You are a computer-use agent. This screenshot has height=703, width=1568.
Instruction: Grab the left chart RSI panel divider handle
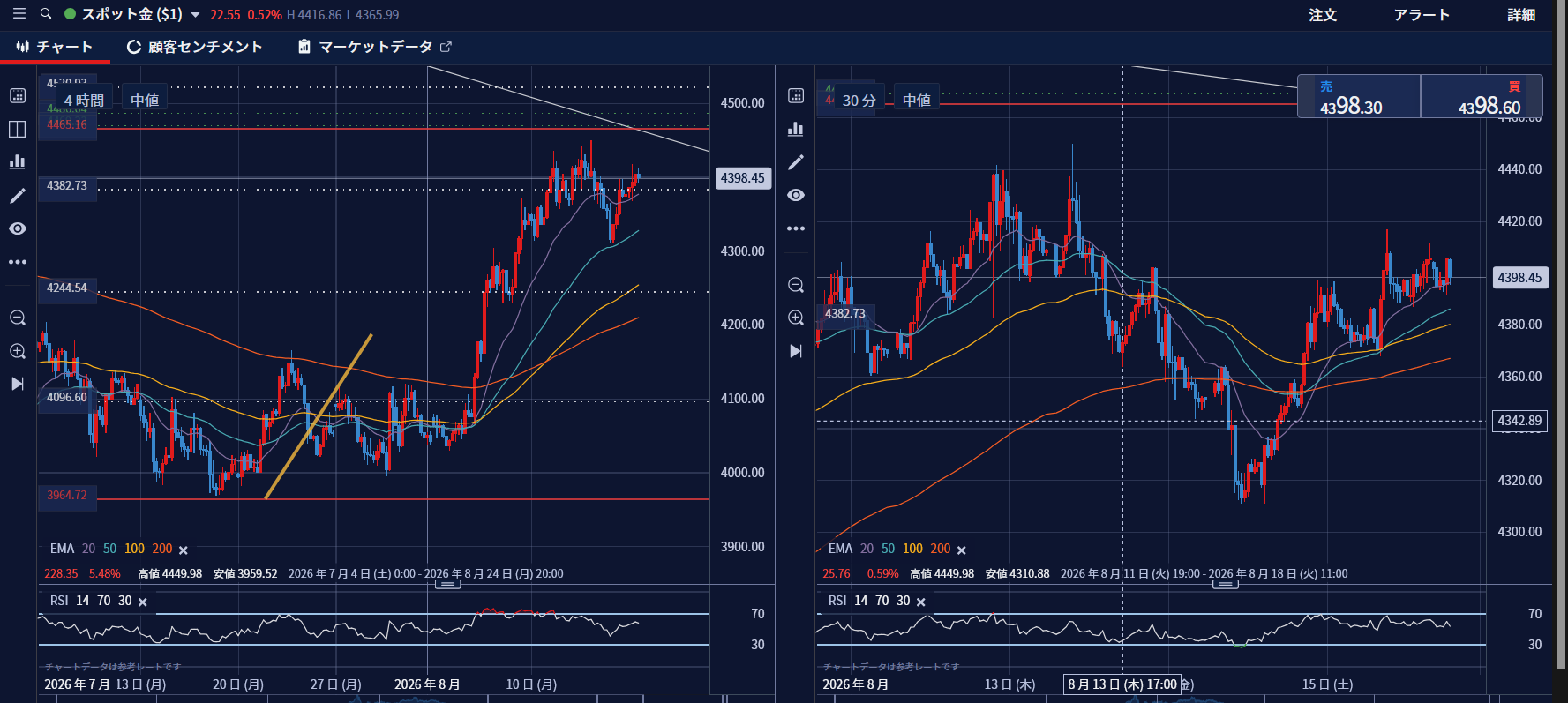[448, 584]
